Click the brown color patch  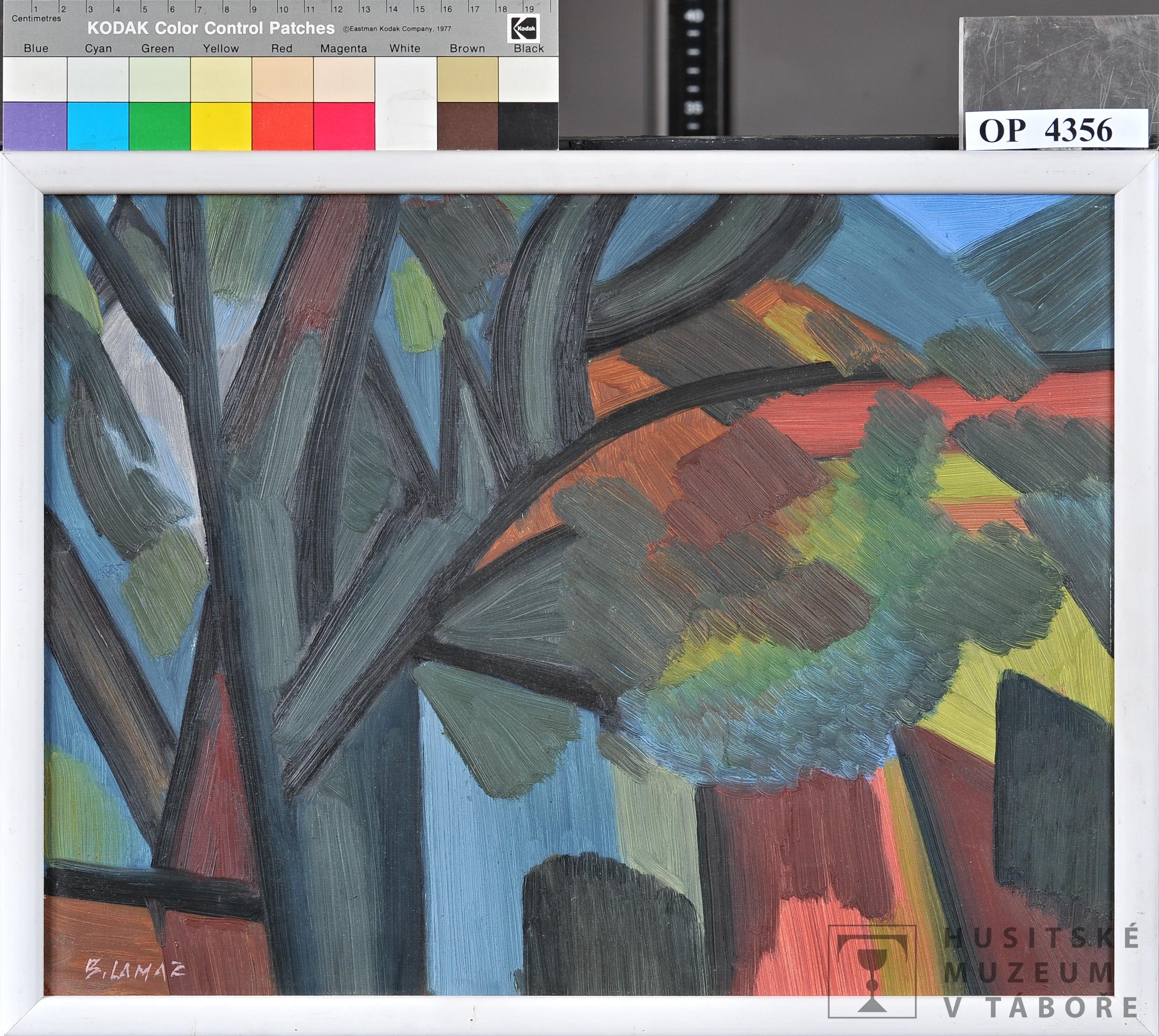click(467, 126)
